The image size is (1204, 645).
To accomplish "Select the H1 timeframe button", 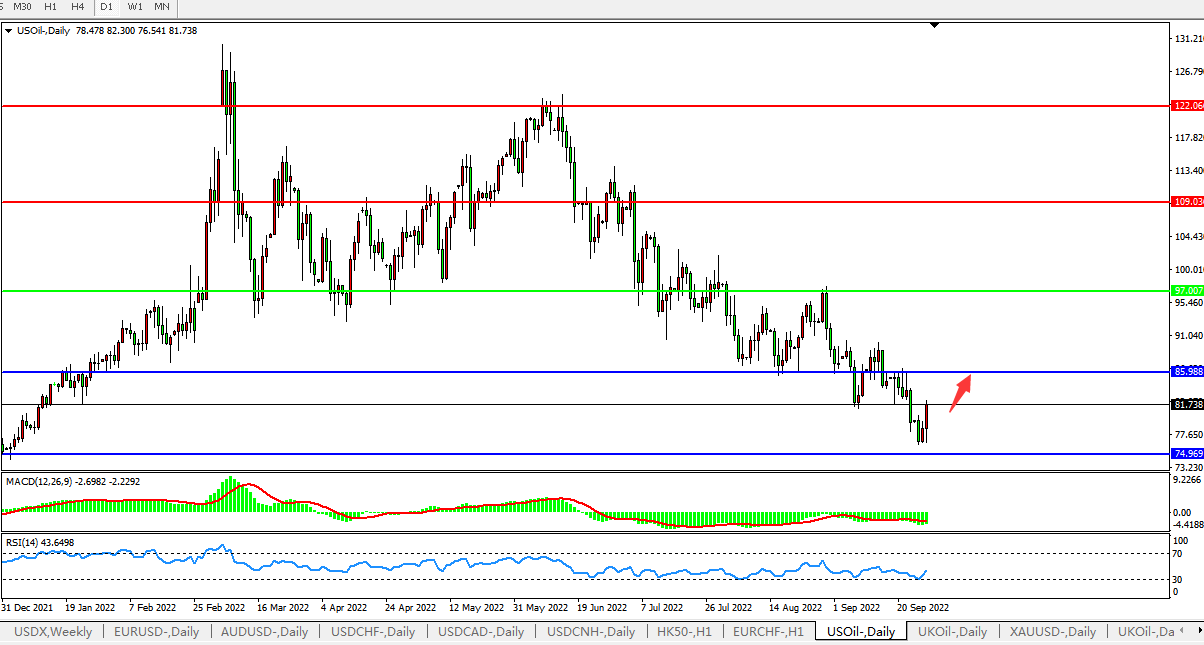I will pyautogui.click(x=50, y=7).
